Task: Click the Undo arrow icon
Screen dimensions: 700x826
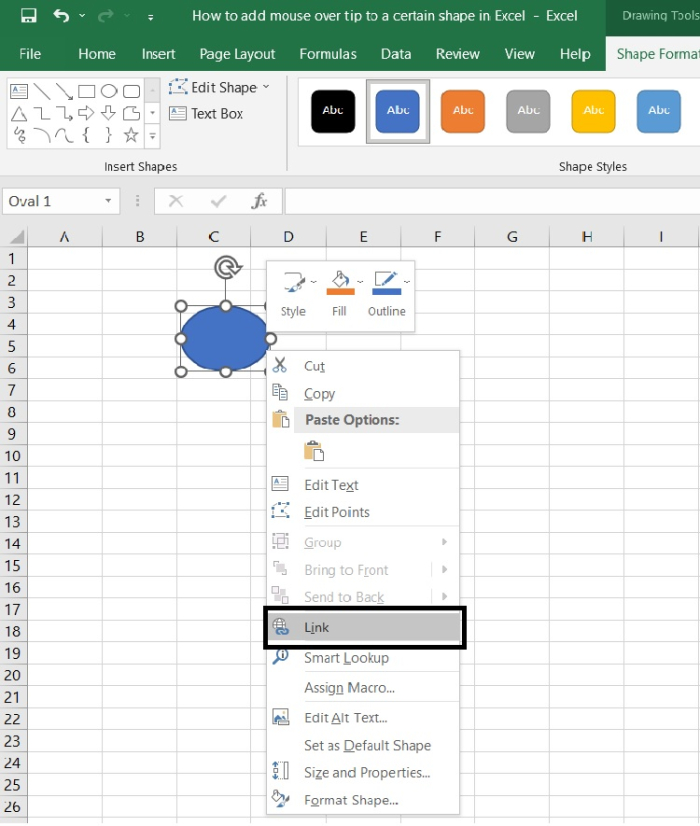Action: 61,16
